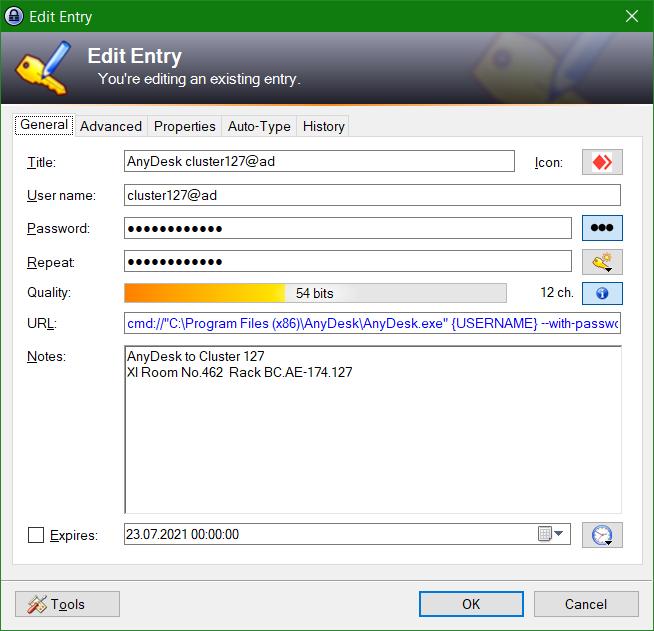Click the 54 bits quality bar
654x631 pixels.
pos(315,293)
